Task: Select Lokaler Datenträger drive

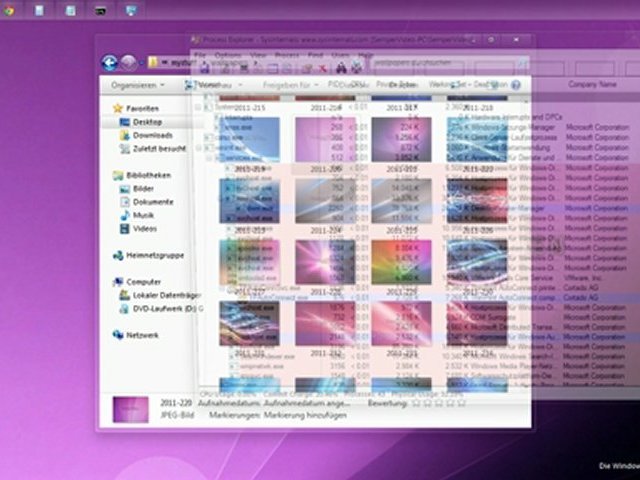Action: tap(166, 295)
